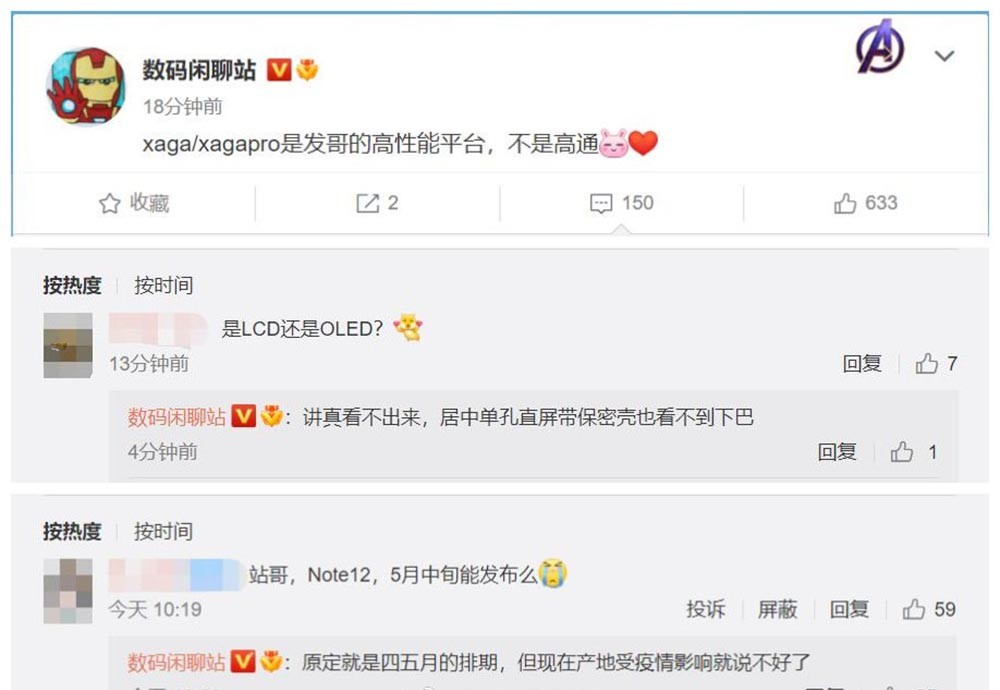
Task: Click 回复 on the blogger's 4分钟前 reply
Action: (837, 452)
